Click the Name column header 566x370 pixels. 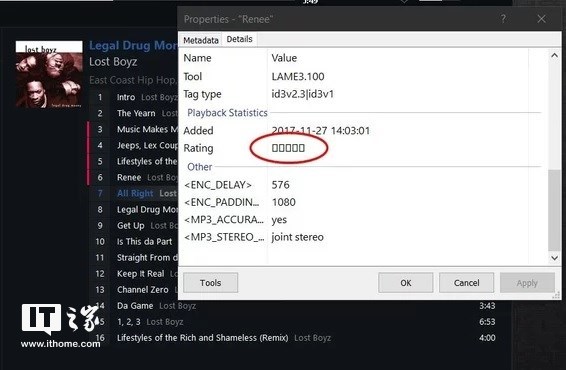(x=197, y=58)
